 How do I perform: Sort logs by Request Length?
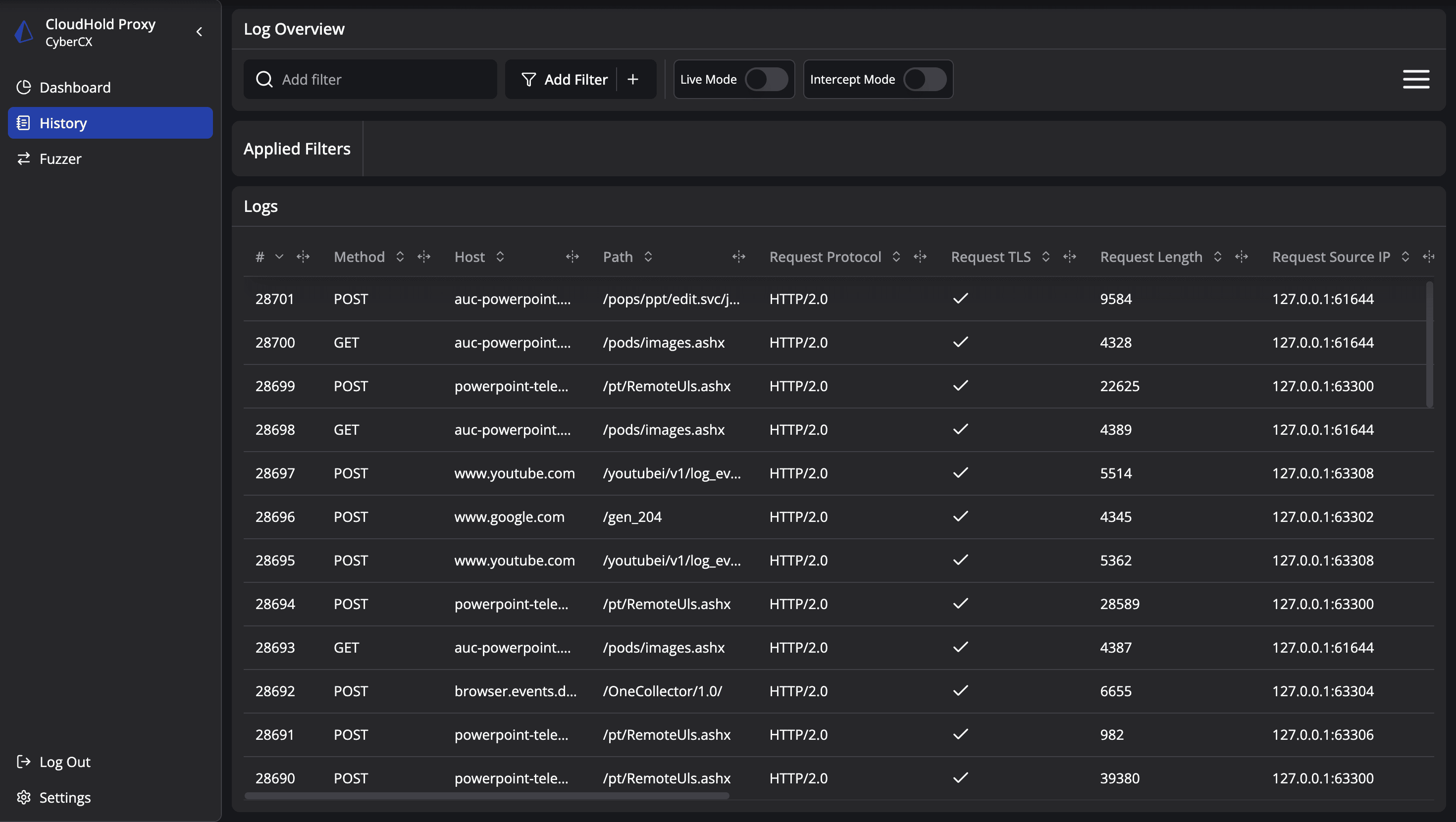[1217, 257]
